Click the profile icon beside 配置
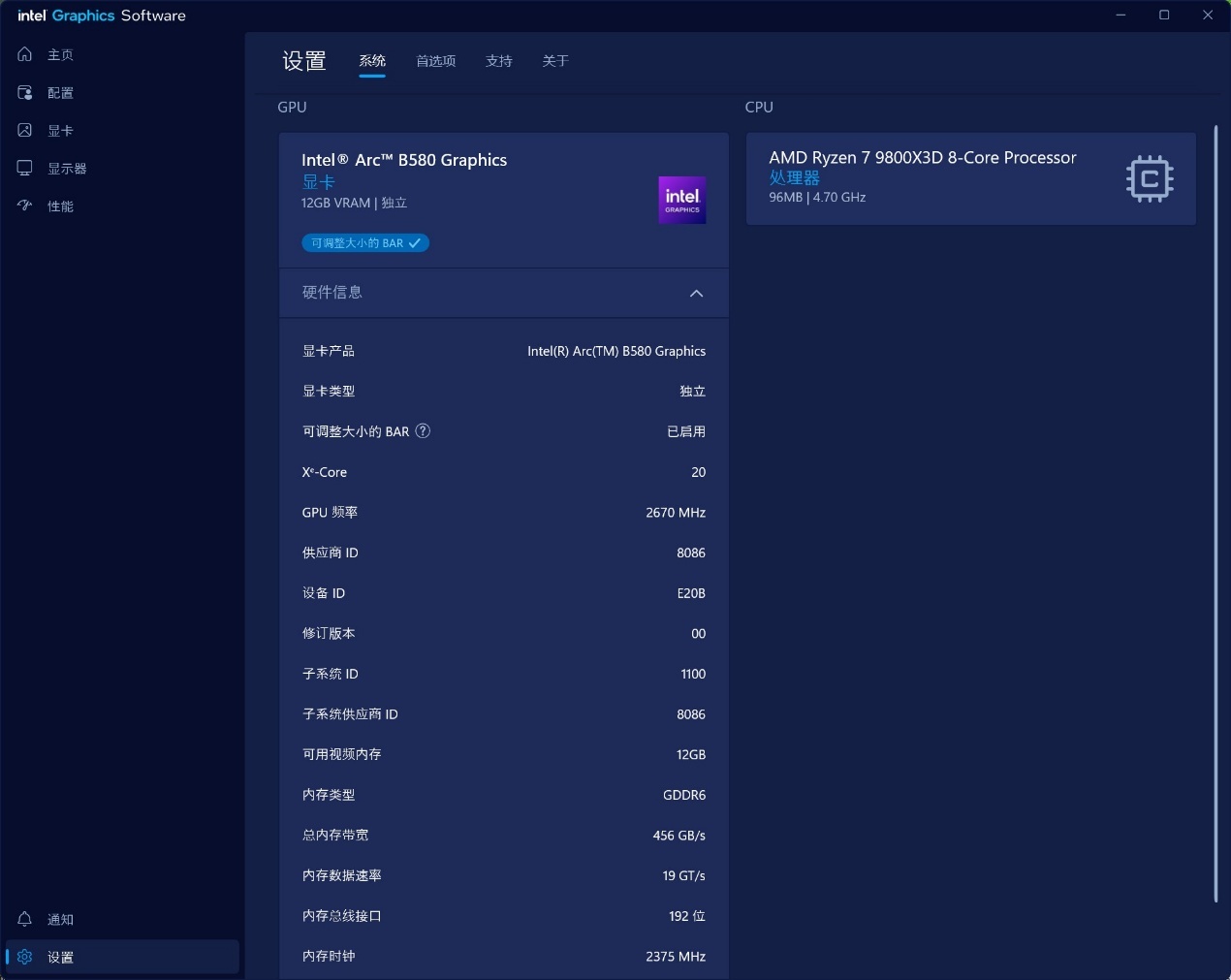 coord(25,92)
